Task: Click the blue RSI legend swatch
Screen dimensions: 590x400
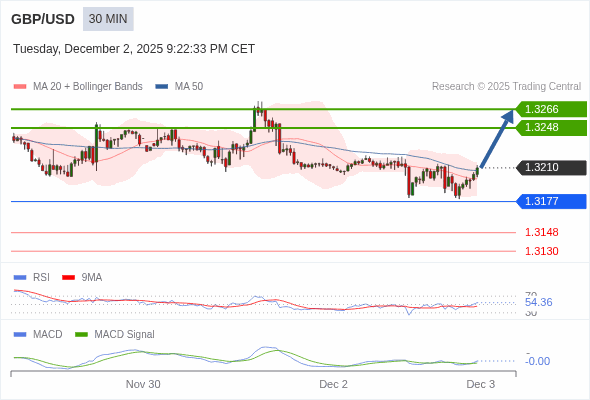Action: 20,278
